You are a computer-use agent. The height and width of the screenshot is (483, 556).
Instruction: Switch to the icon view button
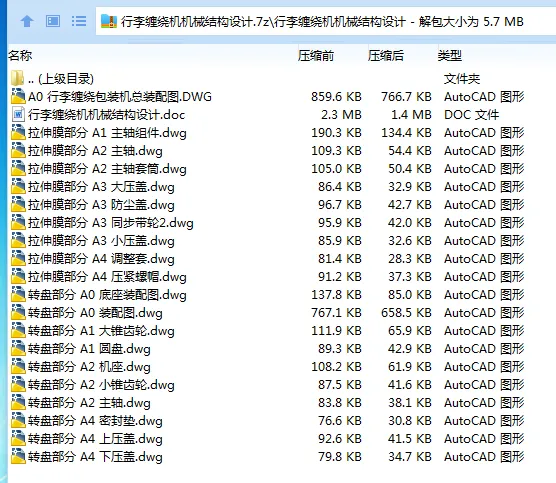click(53, 21)
